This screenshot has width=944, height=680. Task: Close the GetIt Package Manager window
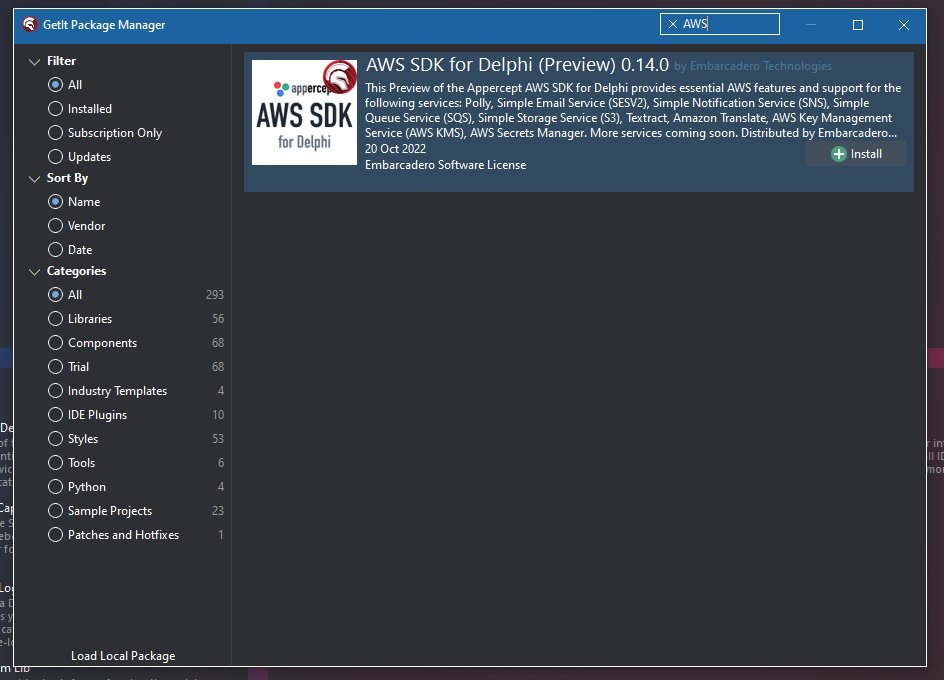point(903,25)
